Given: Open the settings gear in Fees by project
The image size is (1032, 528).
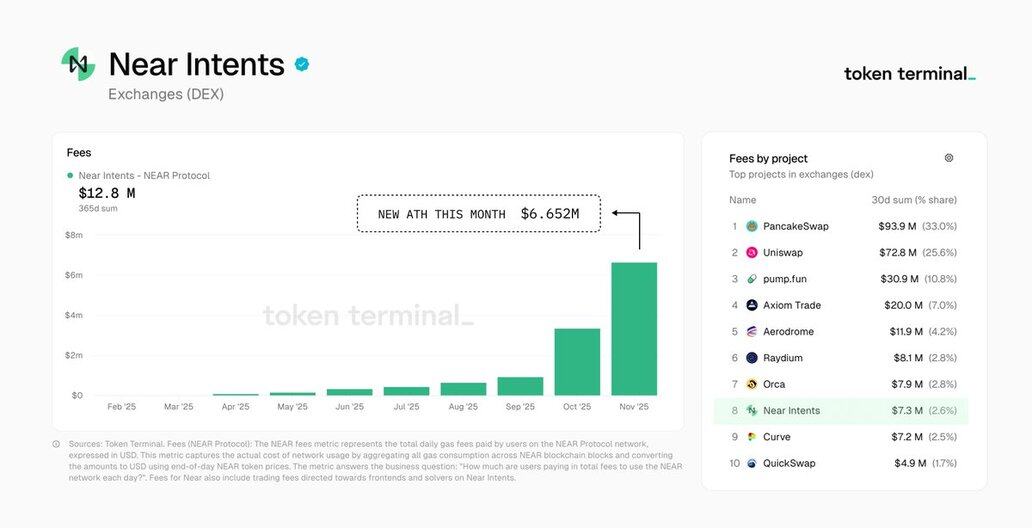Looking at the screenshot, I should (949, 158).
